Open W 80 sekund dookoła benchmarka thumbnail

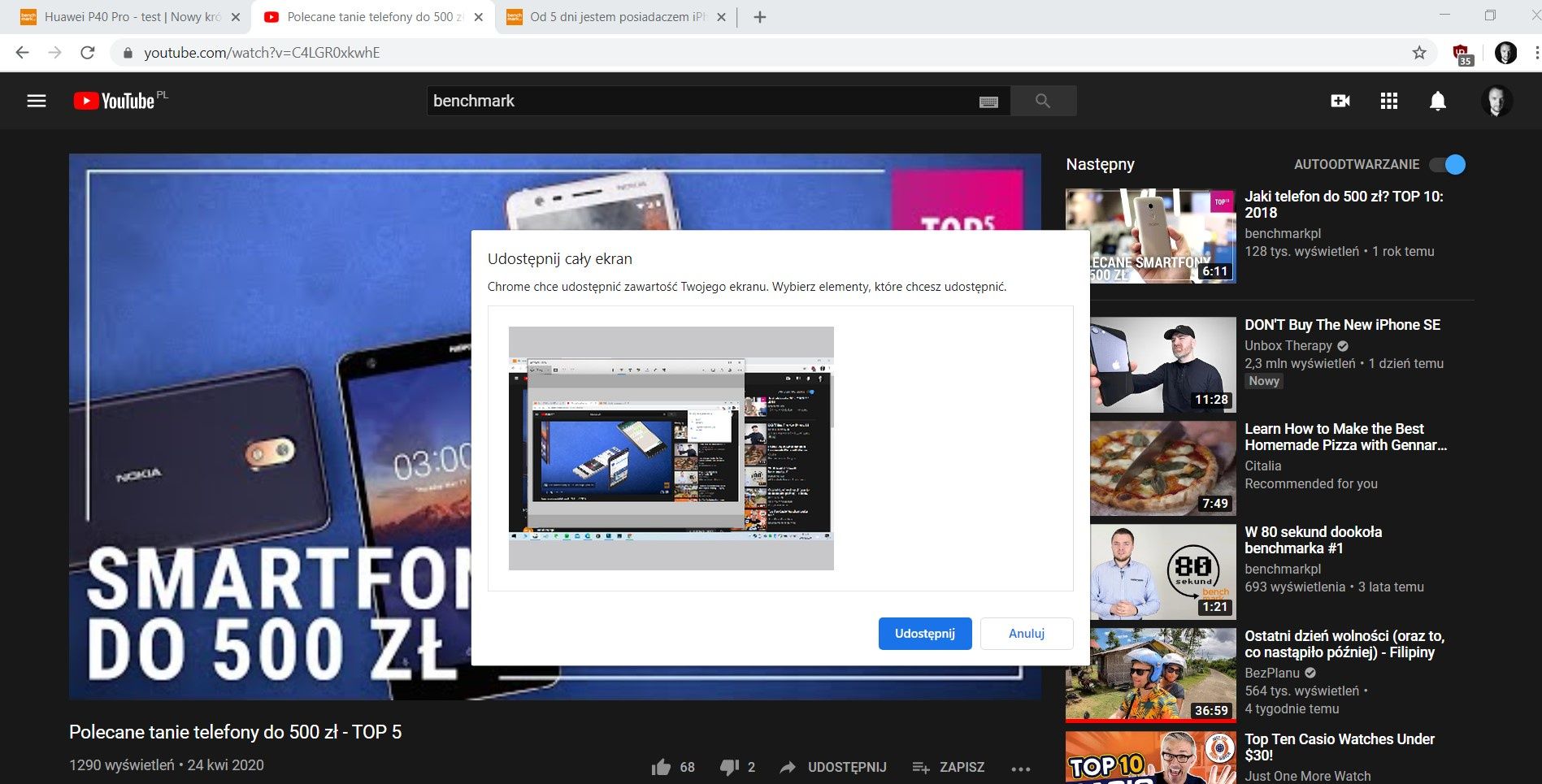[x=1151, y=572]
